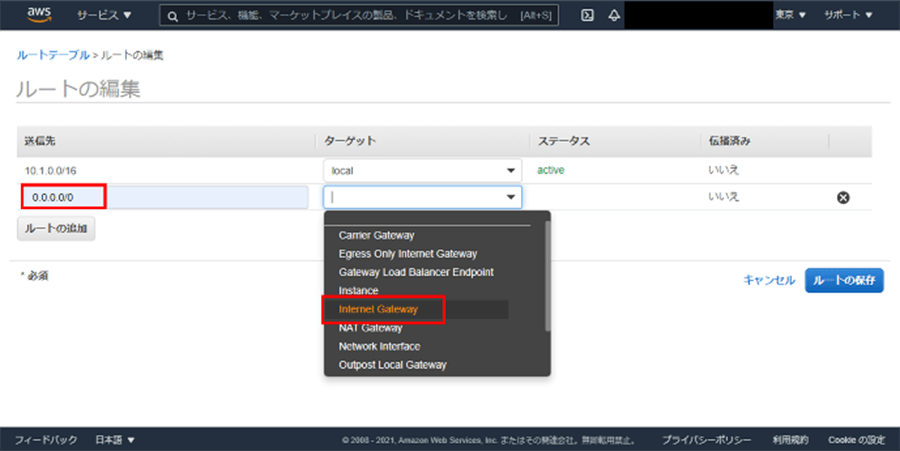Click the search magnifier icon
Viewport: 900px width, 451px height.
173,16
